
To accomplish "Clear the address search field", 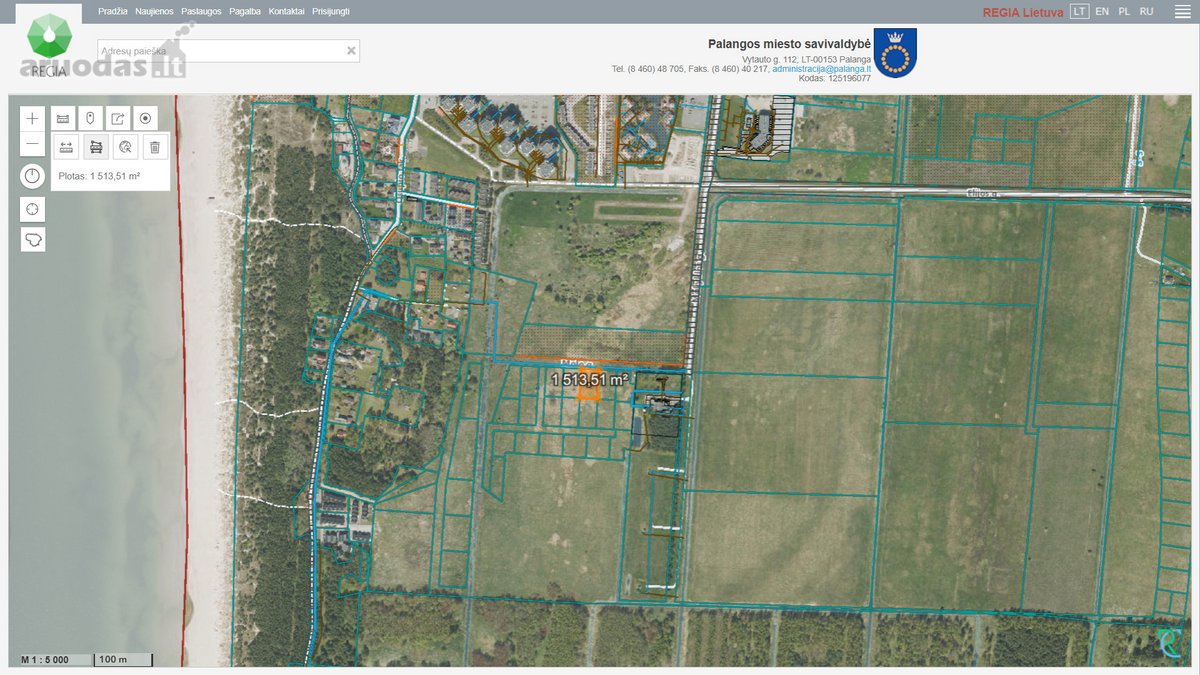I will [351, 50].
